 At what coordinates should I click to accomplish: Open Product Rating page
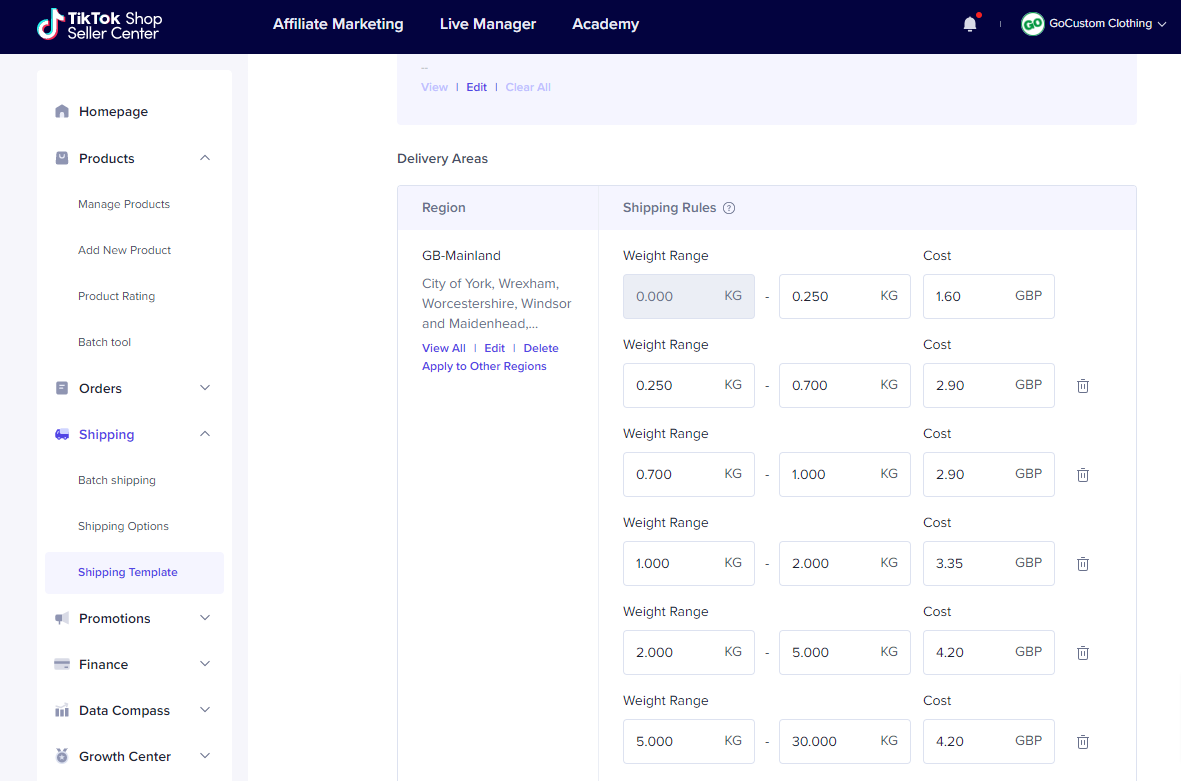click(x=117, y=296)
